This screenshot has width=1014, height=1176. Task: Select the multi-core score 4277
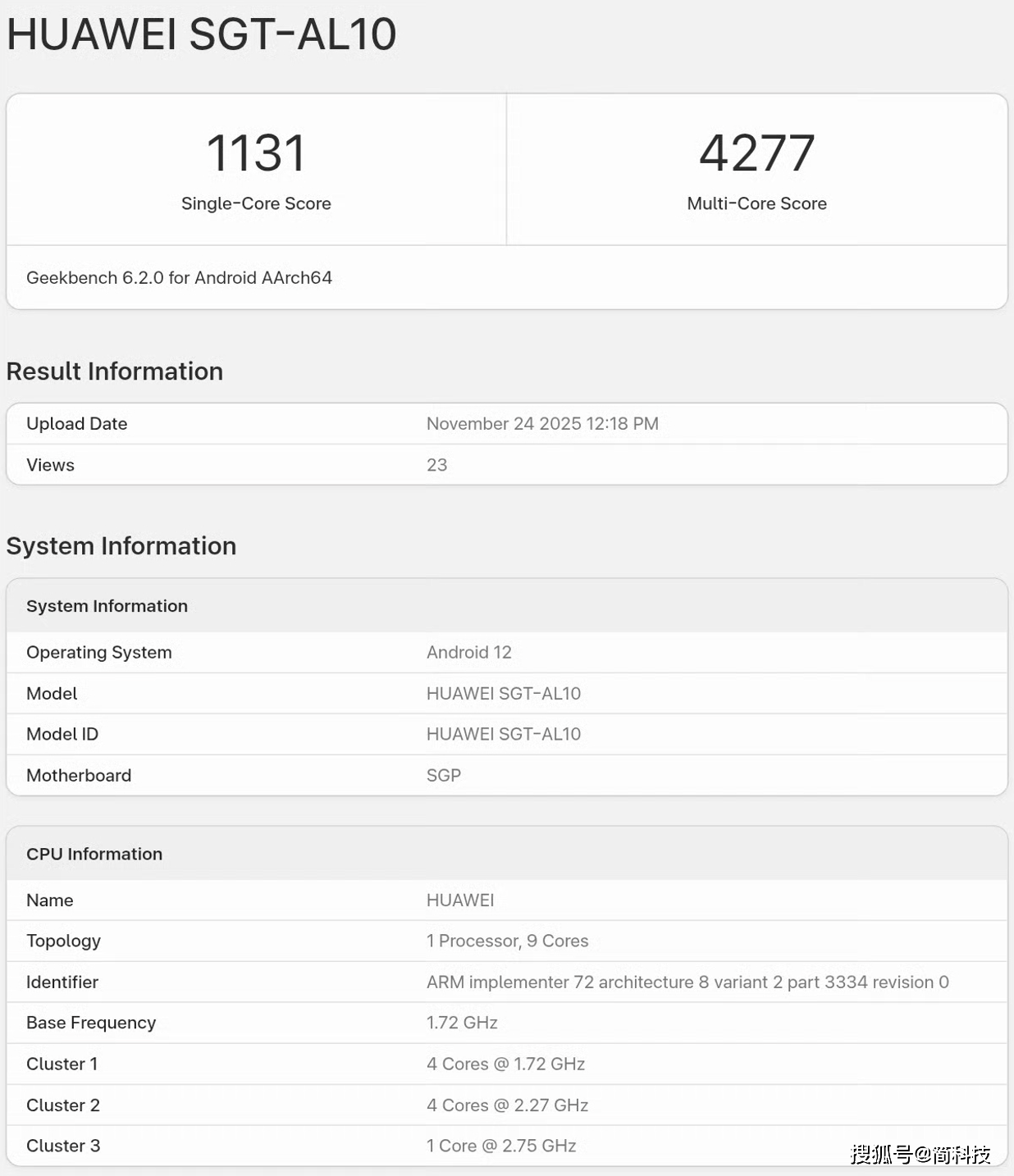(756, 153)
